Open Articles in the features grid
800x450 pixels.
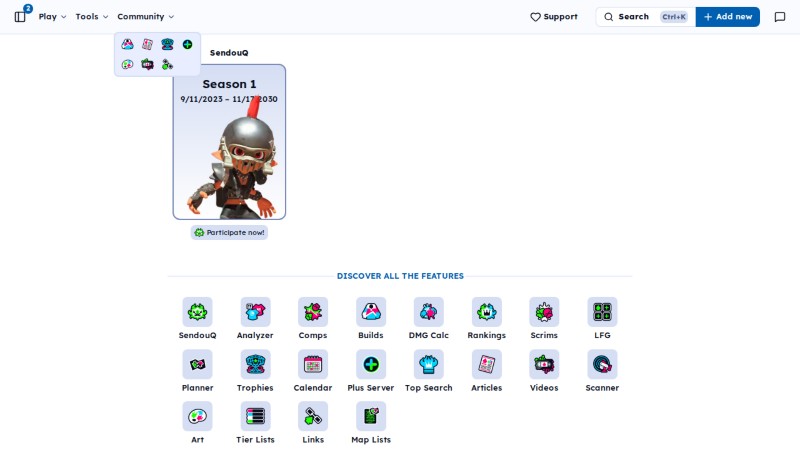pos(487,371)
